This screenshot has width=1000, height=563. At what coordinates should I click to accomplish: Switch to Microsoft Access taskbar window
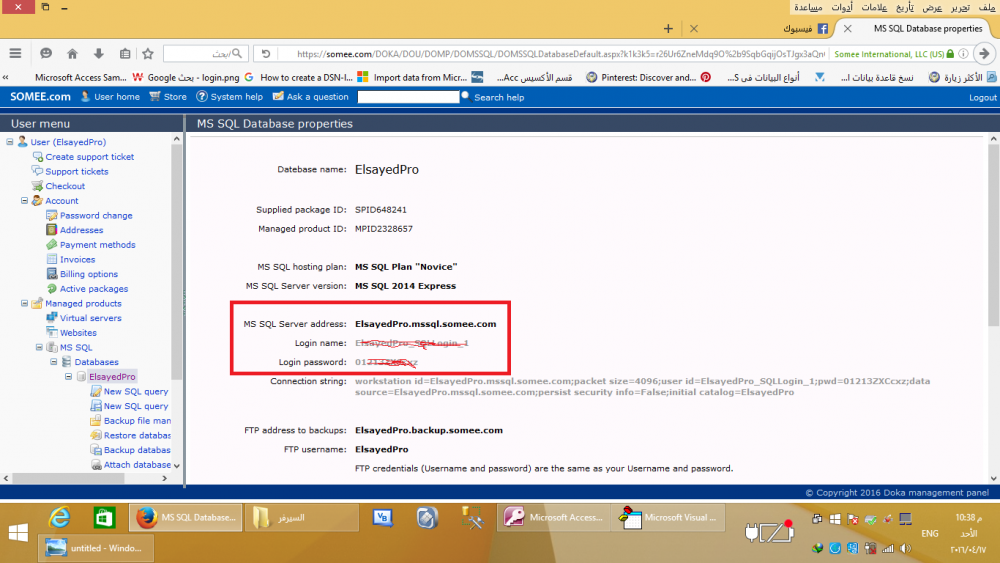coord(553,517)
